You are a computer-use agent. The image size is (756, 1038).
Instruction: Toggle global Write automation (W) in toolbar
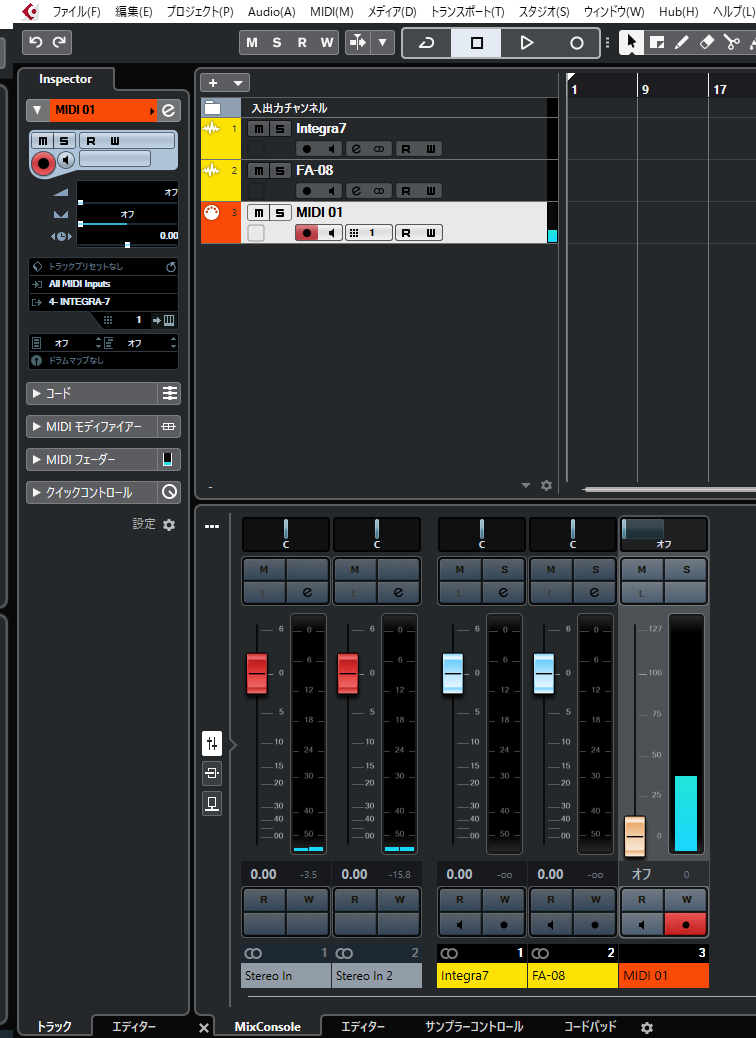point(327,42)
